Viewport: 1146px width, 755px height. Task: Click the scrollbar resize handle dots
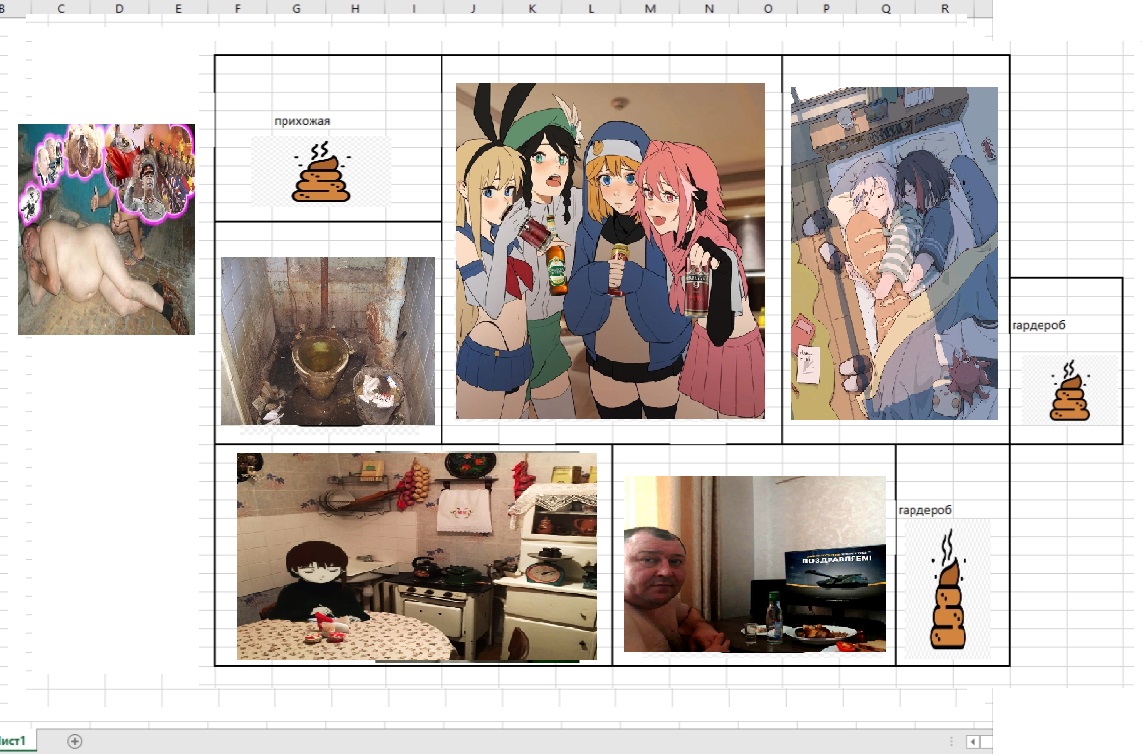950,742
